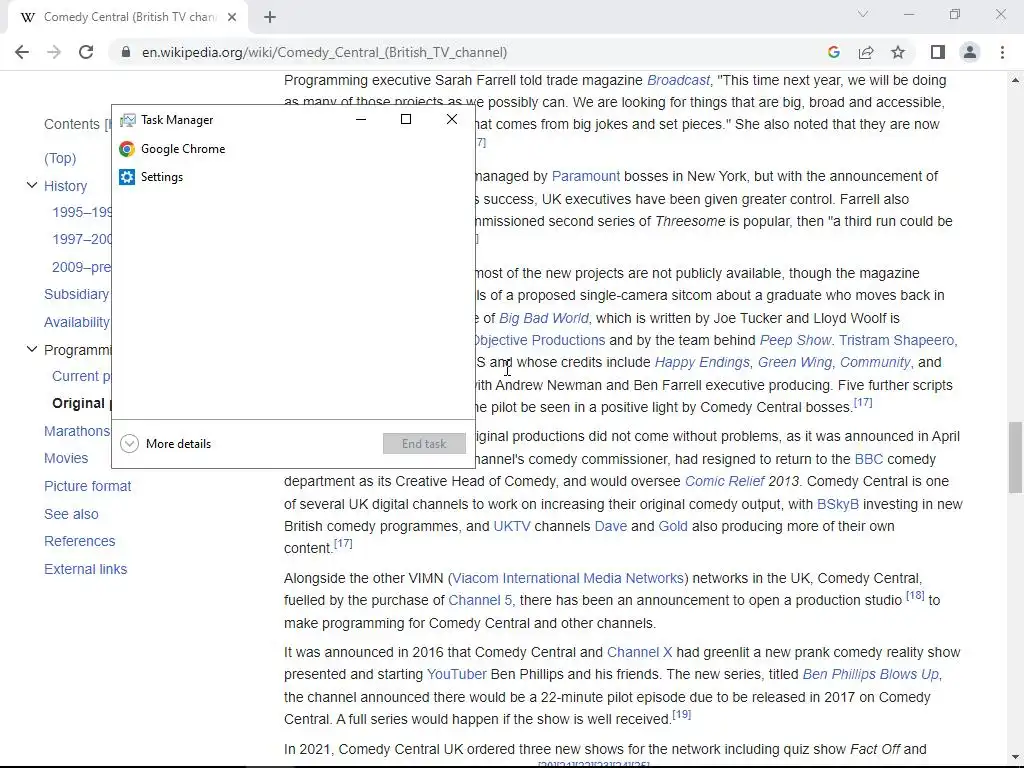
Task: Open the Chrome three-dot menu
Action: tap(1002, 52)
